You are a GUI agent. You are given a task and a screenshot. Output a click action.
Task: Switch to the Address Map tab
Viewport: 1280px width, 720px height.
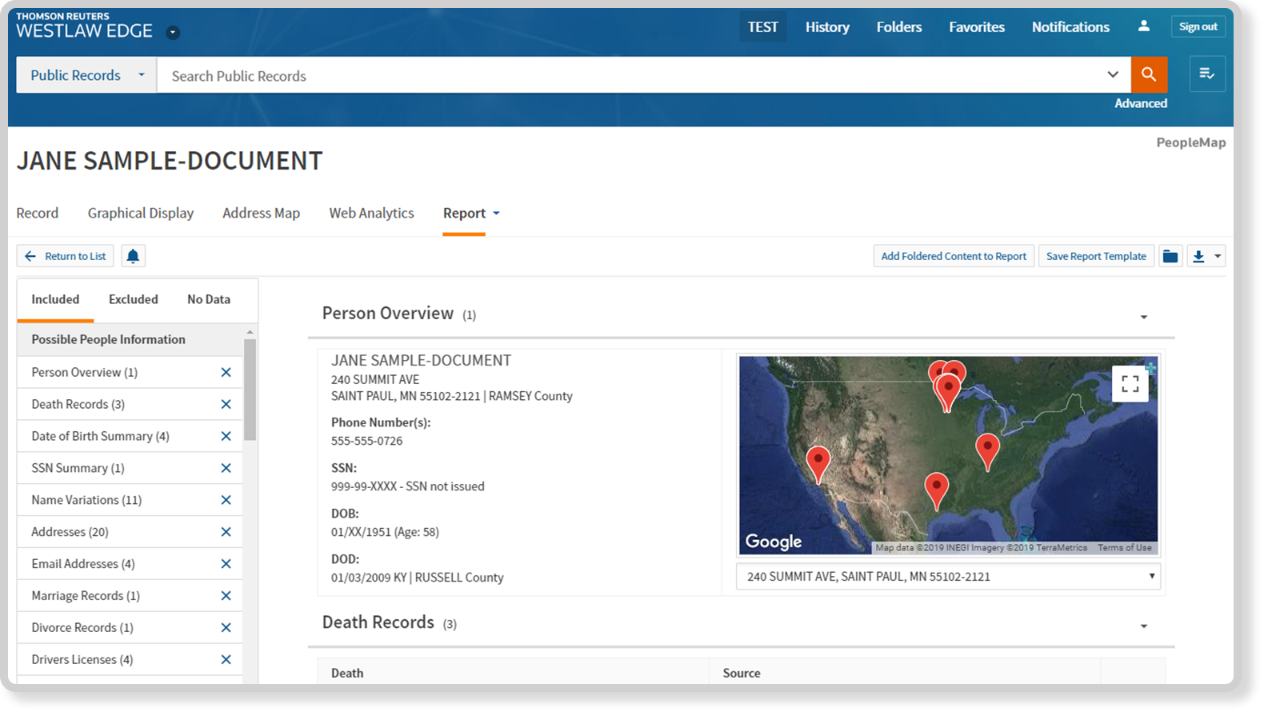pyautogui.click(x=261, y=213)
